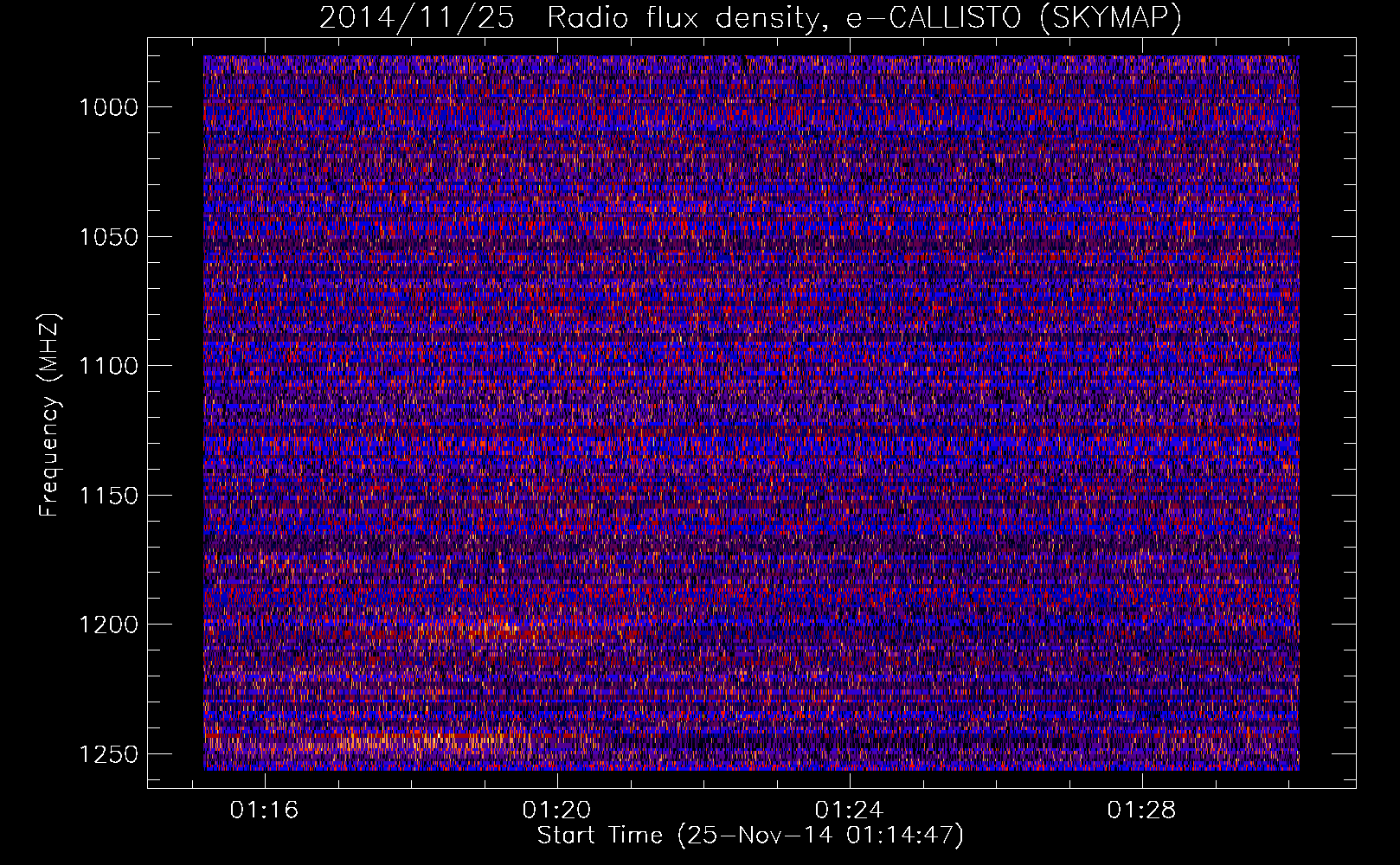Click the 1150 frequency tick label

tap(108, 496)
